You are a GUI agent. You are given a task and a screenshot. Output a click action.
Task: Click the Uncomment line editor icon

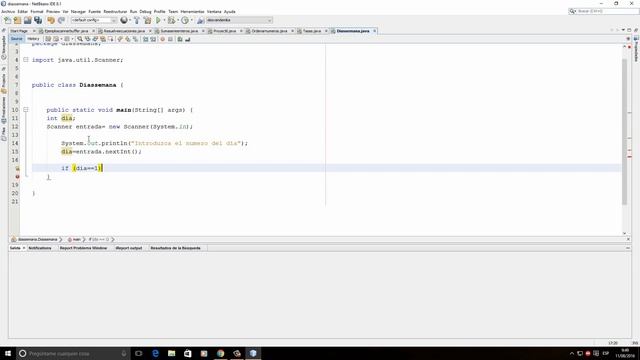(x=187, y=39)
